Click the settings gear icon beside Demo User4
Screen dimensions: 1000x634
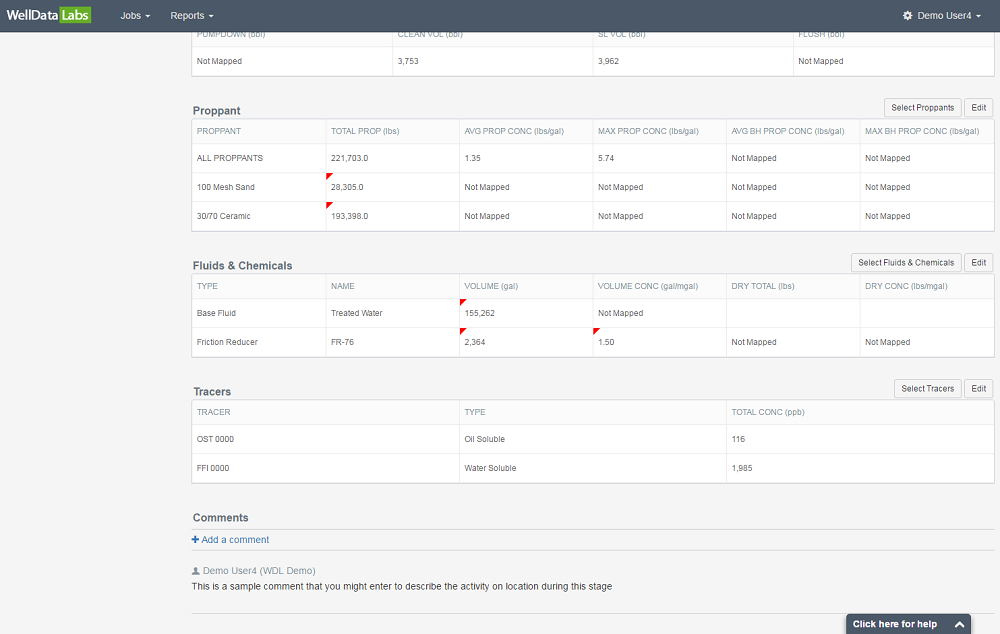pyautogui.click(x=908, y=15)
